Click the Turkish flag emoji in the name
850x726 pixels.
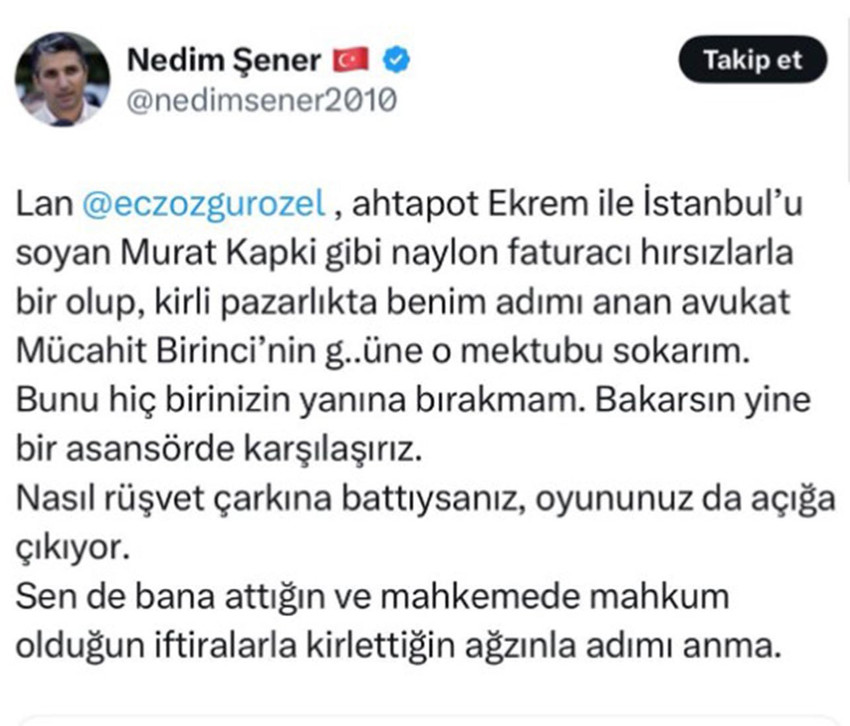352,58
